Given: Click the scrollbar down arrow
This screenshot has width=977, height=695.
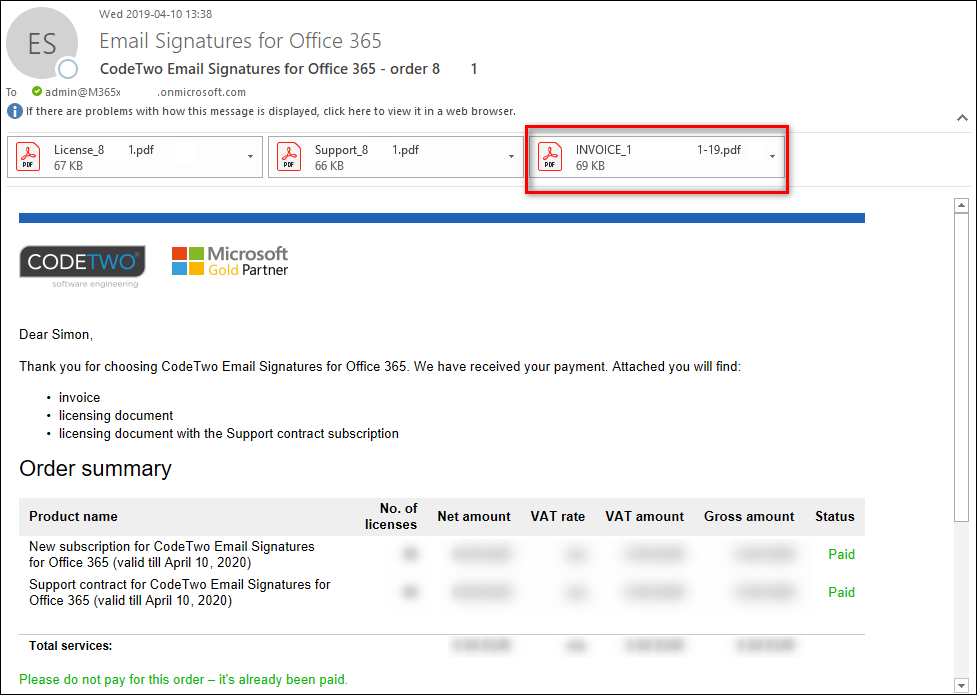Looking at the screenshot, I should (961, 684).
